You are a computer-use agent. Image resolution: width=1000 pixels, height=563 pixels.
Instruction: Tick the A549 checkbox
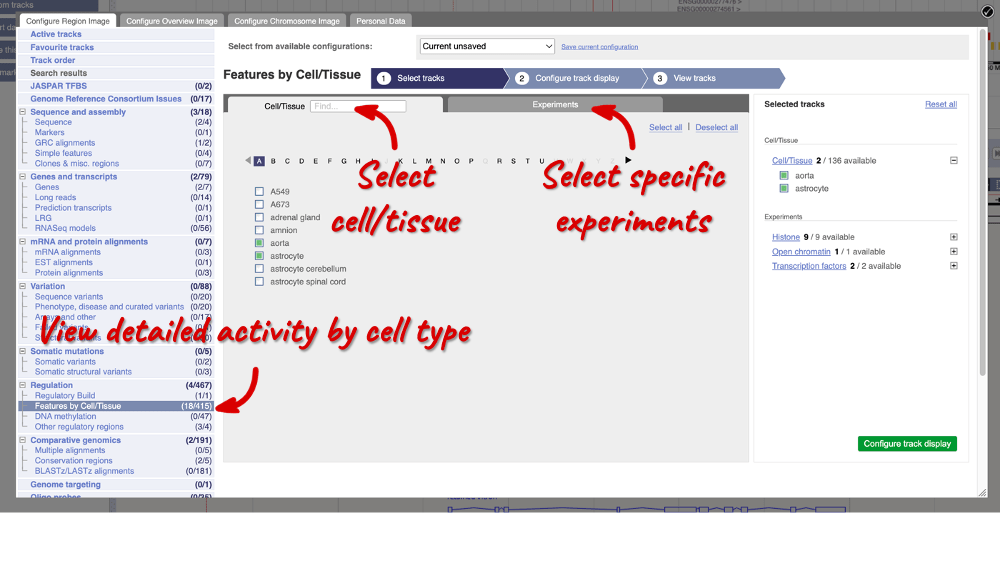259,191
